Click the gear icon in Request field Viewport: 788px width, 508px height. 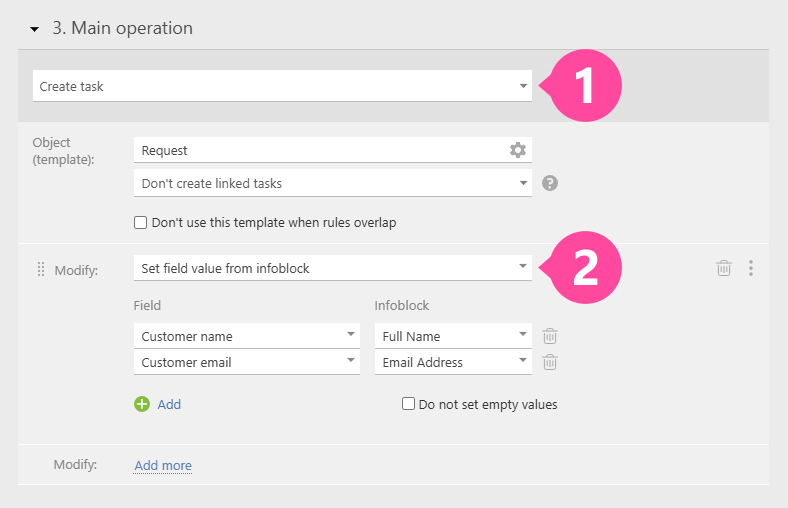pyautogui.click(x=517, y=150)
